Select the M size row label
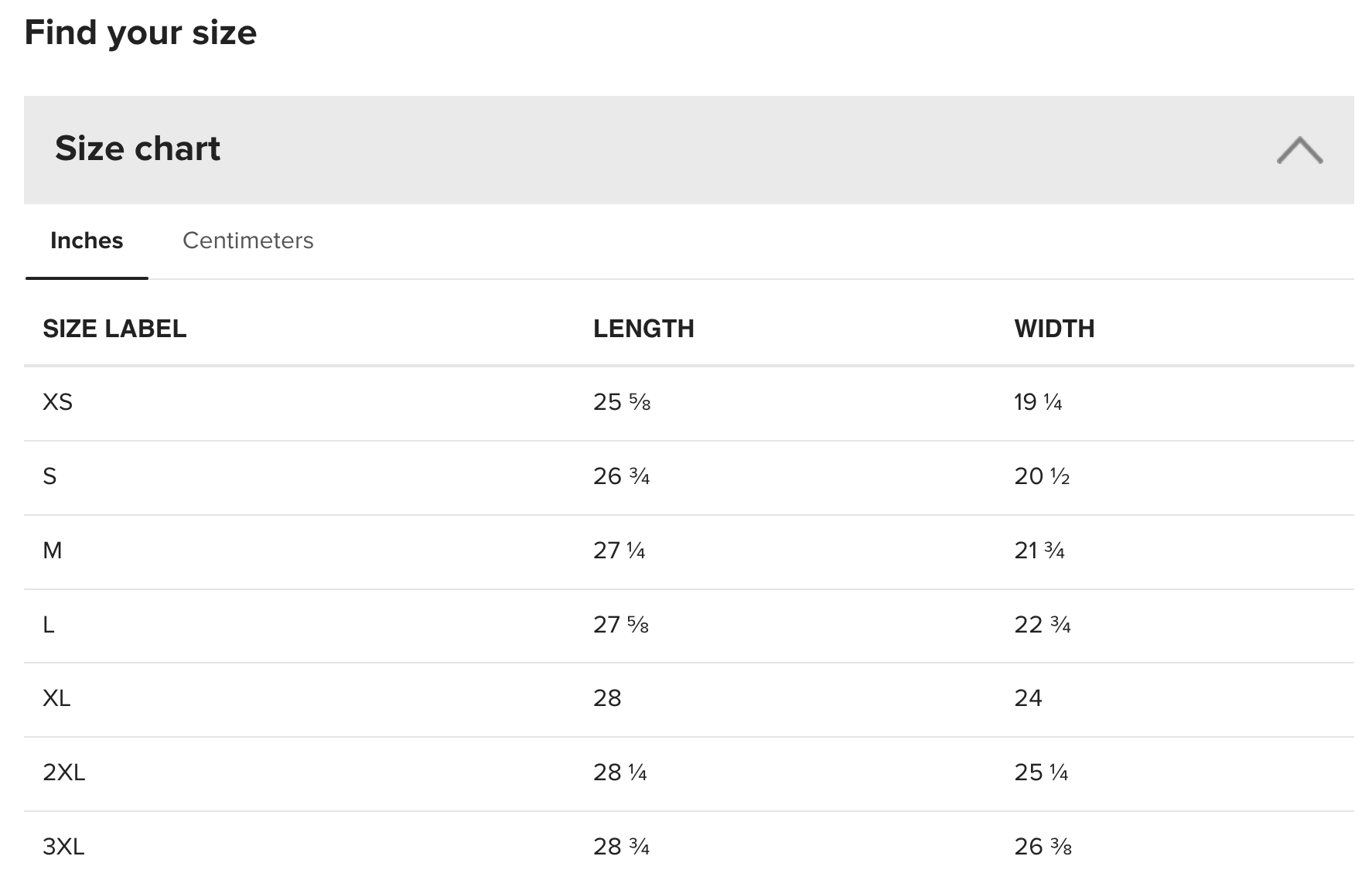Image resolution: width=1372 pixels, height=880 pixels. 52,551
